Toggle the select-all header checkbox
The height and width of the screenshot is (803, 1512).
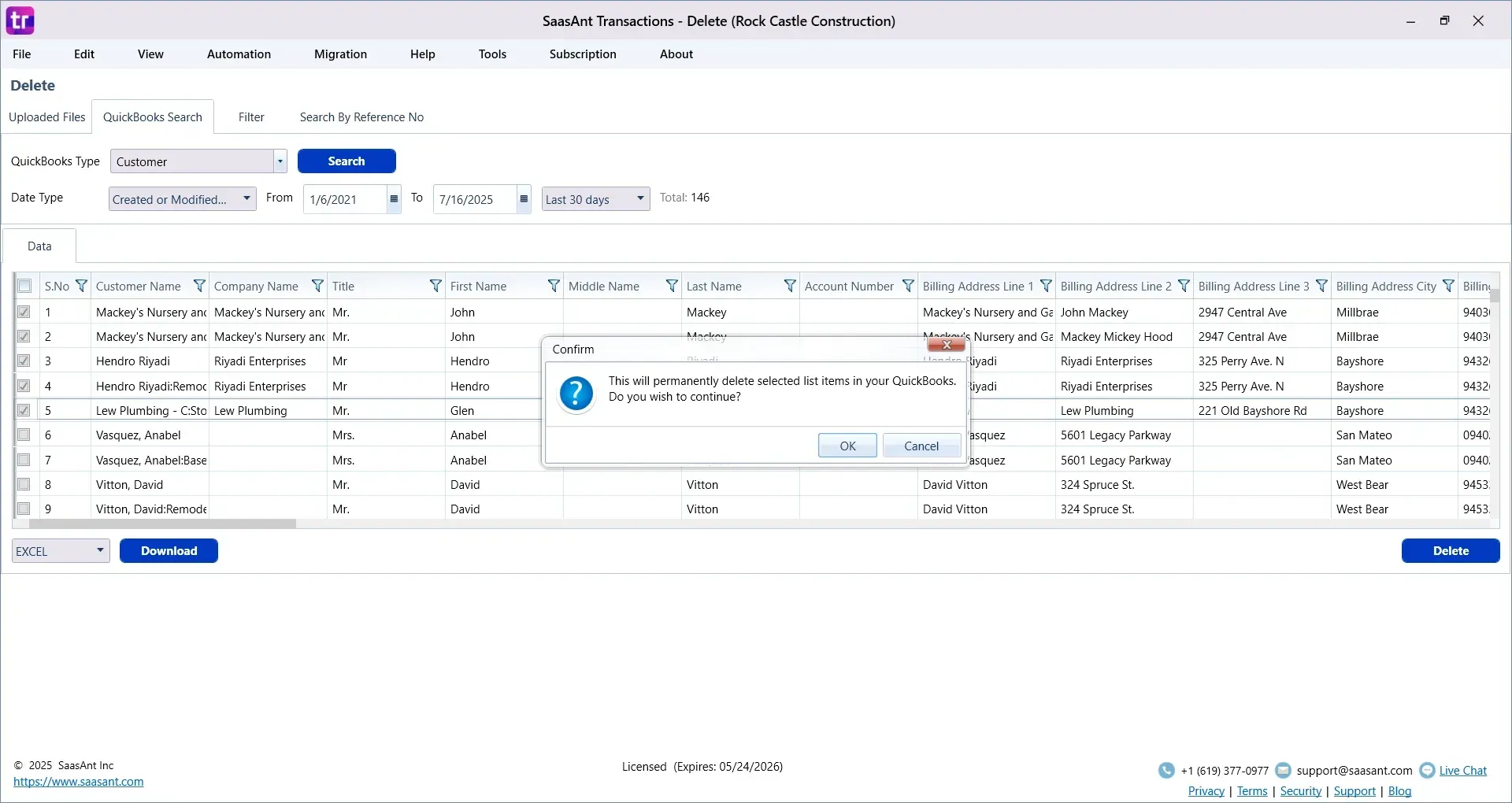point(24,286)
